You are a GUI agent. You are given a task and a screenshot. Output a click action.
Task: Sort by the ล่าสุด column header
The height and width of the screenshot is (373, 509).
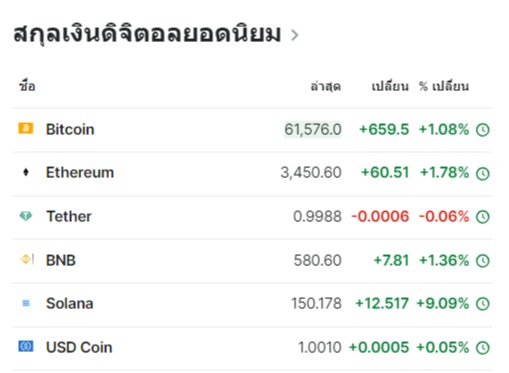[326, 86]
